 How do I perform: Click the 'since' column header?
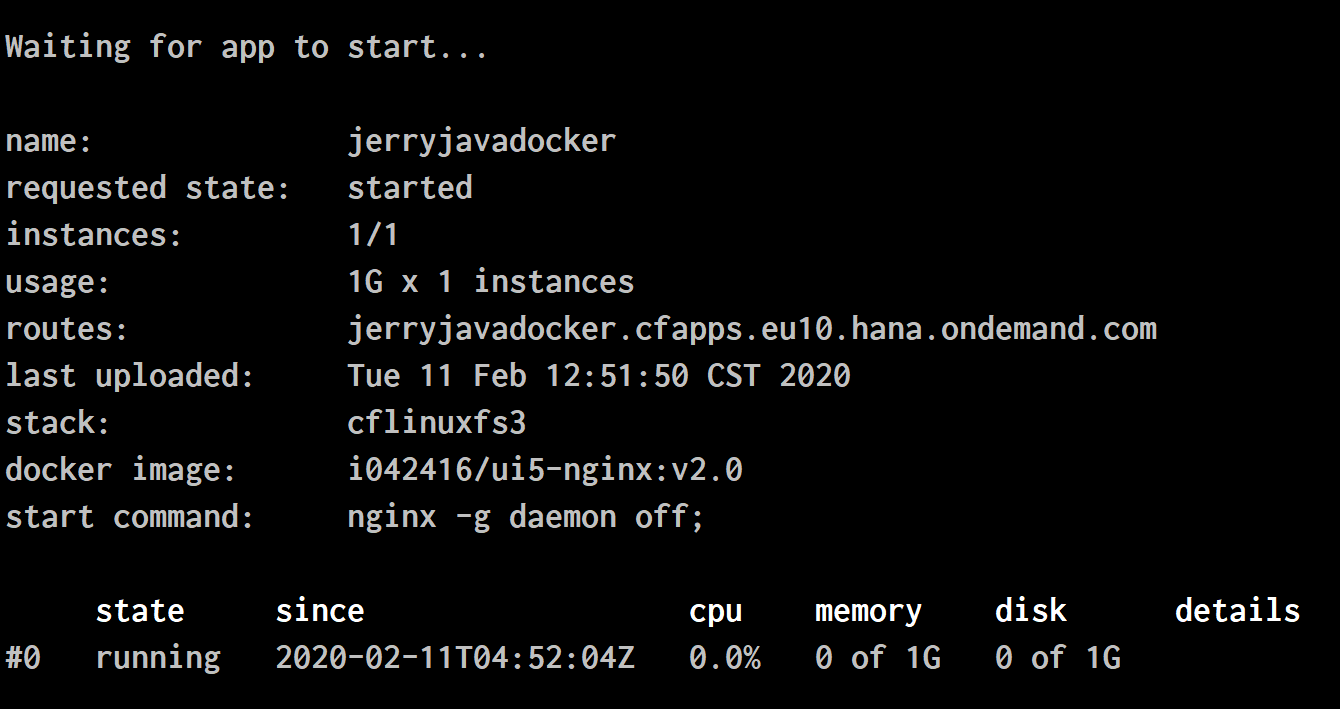tap(319, 611)
